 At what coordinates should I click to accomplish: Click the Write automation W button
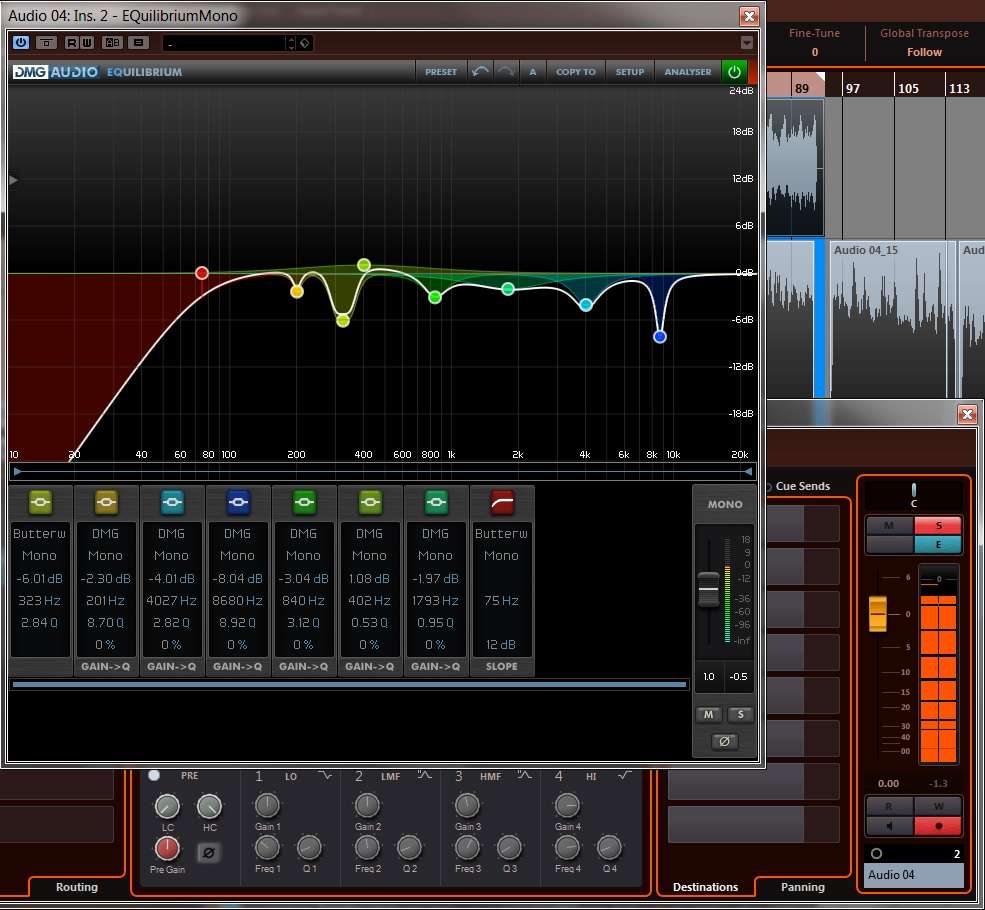click(x=87, y=43)
